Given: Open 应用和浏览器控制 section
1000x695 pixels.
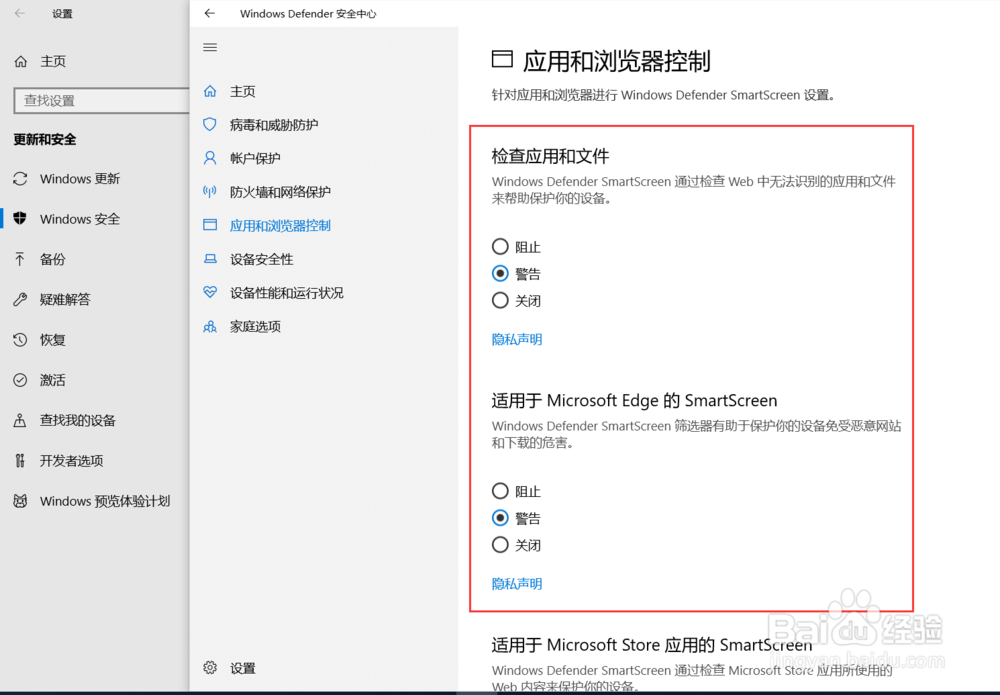Looking at the screenshot, I should pyautogui.click(x=281, y=225).
